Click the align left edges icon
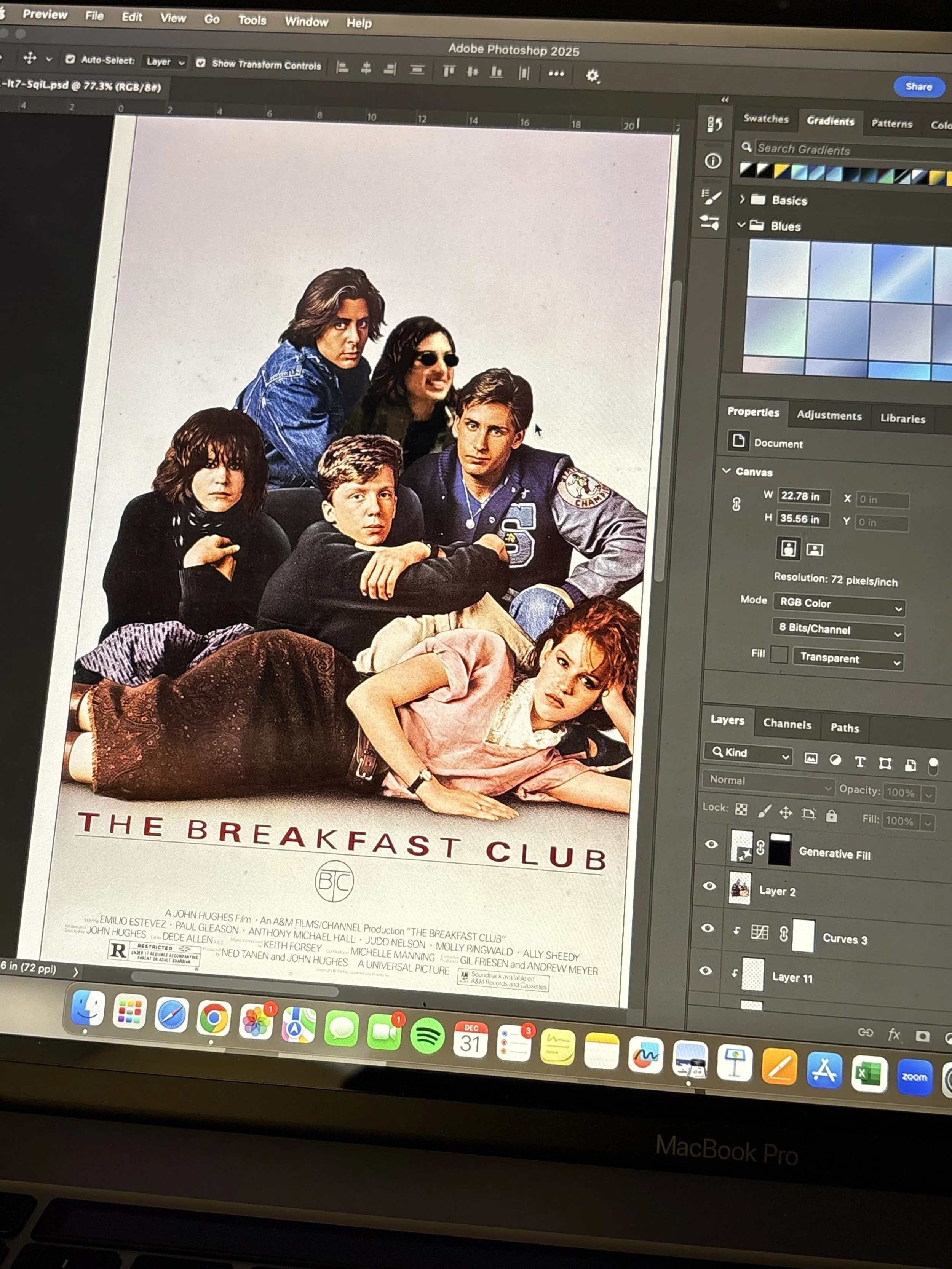The width and height of the screenshot is (952, 1269). 343,68
